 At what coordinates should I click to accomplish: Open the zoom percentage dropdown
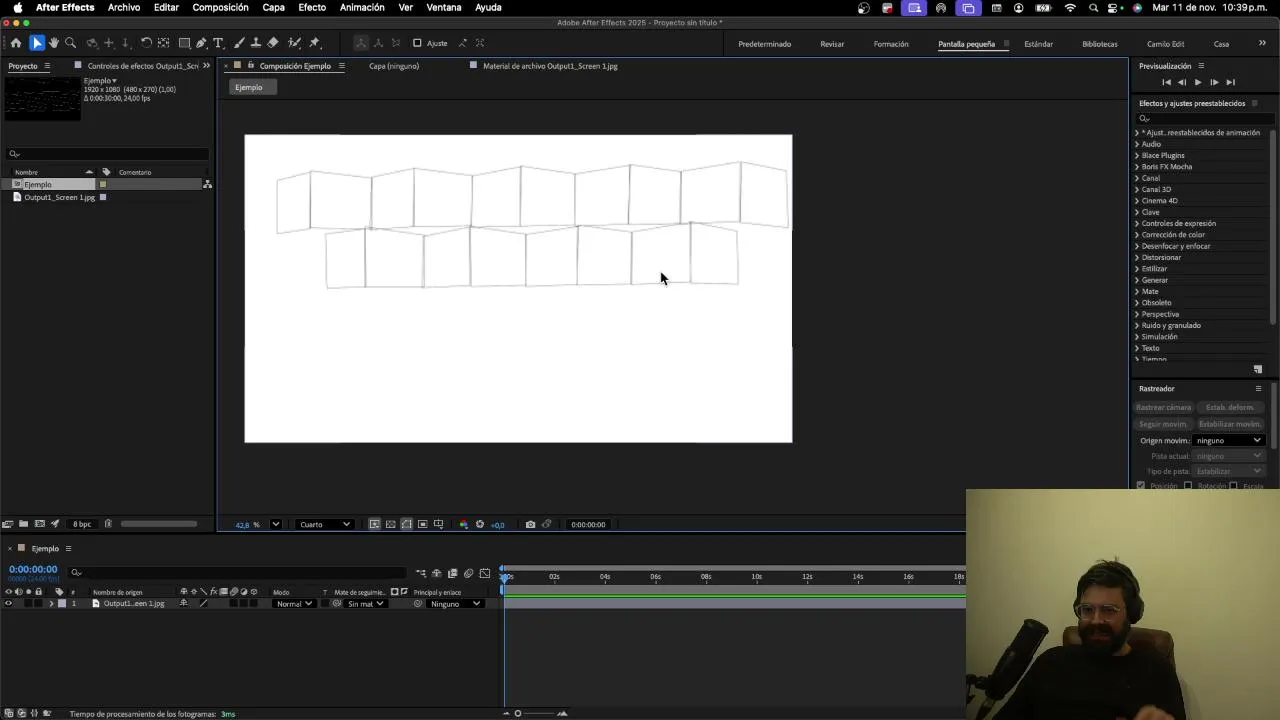(x=276, y=524)
